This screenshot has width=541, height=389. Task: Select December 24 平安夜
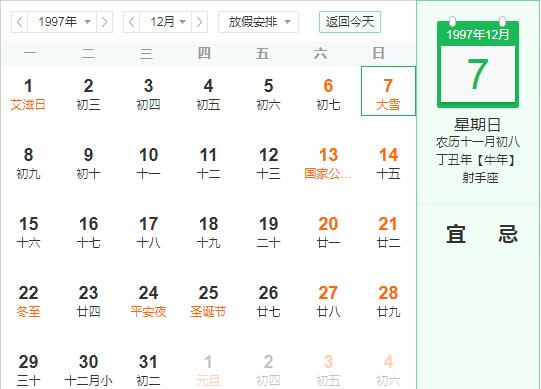pos(148,301)
